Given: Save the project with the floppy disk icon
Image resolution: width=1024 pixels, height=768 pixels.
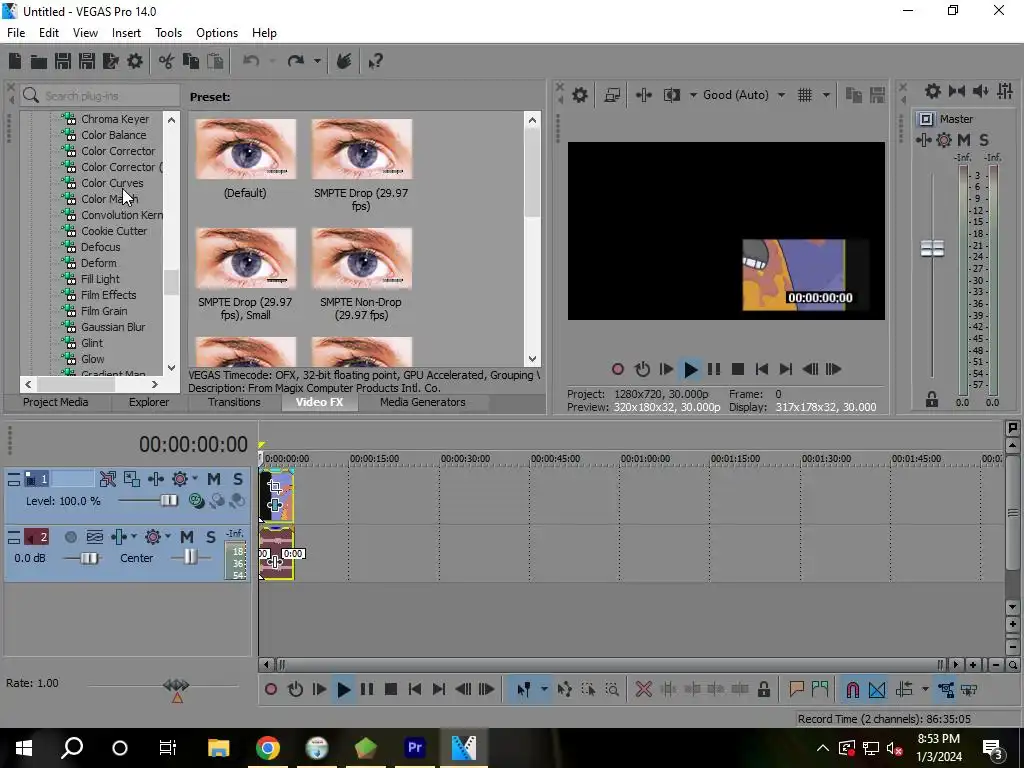Looking at the screenshot, I should point(63,61).
